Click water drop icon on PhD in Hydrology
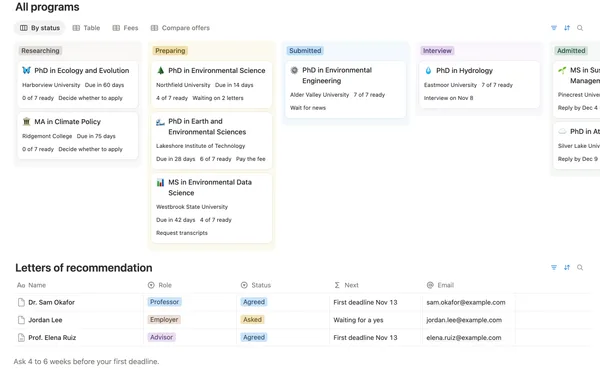 pyautogui.click(x=428, y=70)
